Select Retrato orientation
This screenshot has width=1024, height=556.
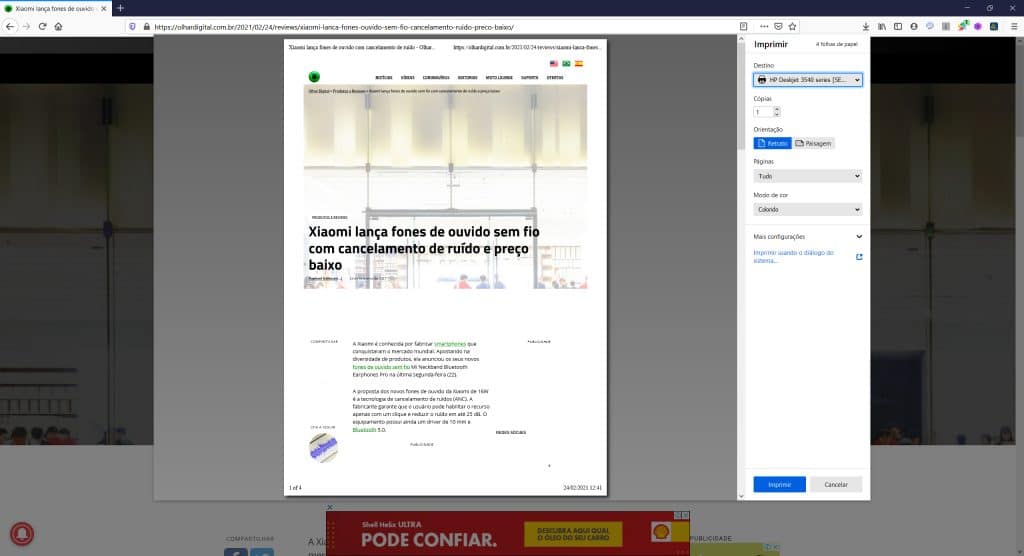(x=772, y=143)
